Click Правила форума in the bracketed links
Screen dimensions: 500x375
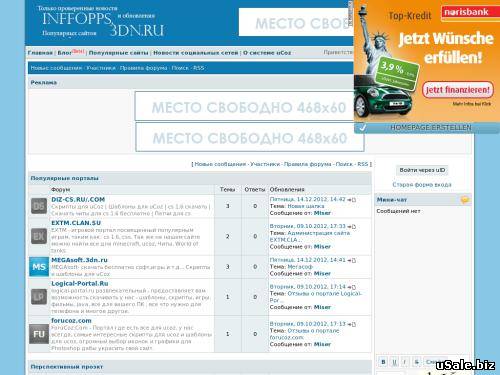coord(308,164)
